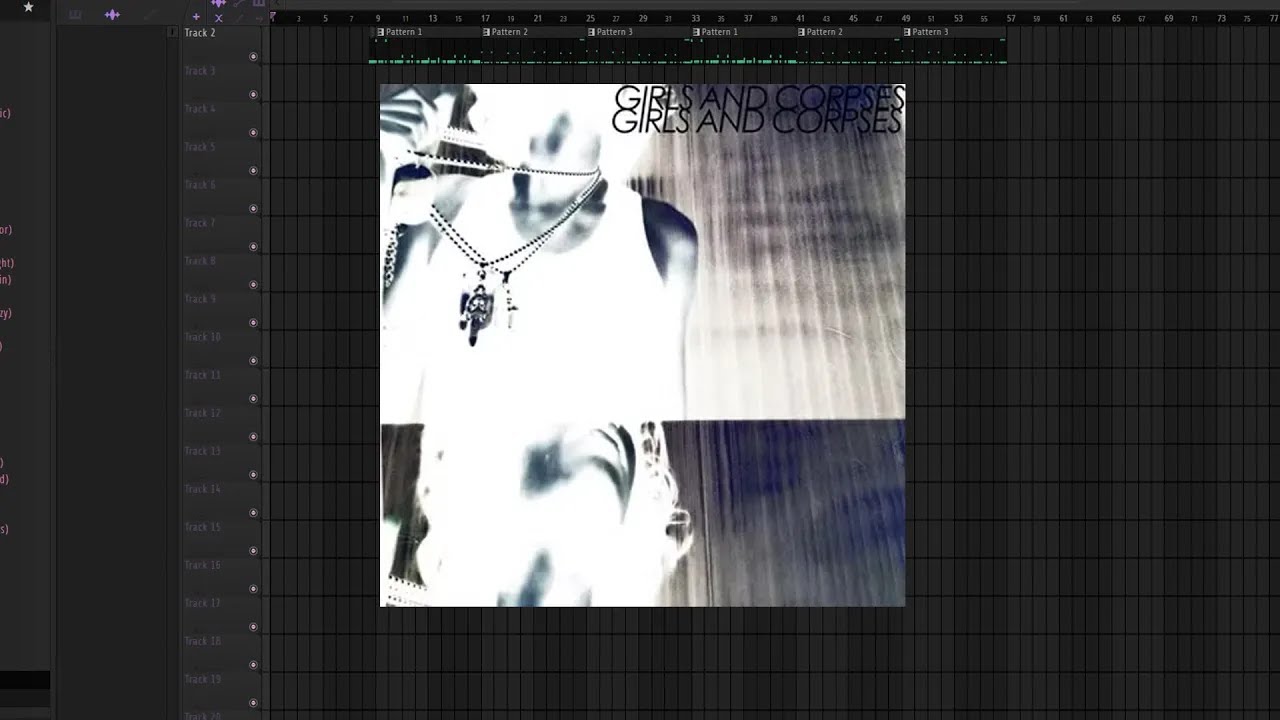Select the Track 16 header label

(202, 565)
